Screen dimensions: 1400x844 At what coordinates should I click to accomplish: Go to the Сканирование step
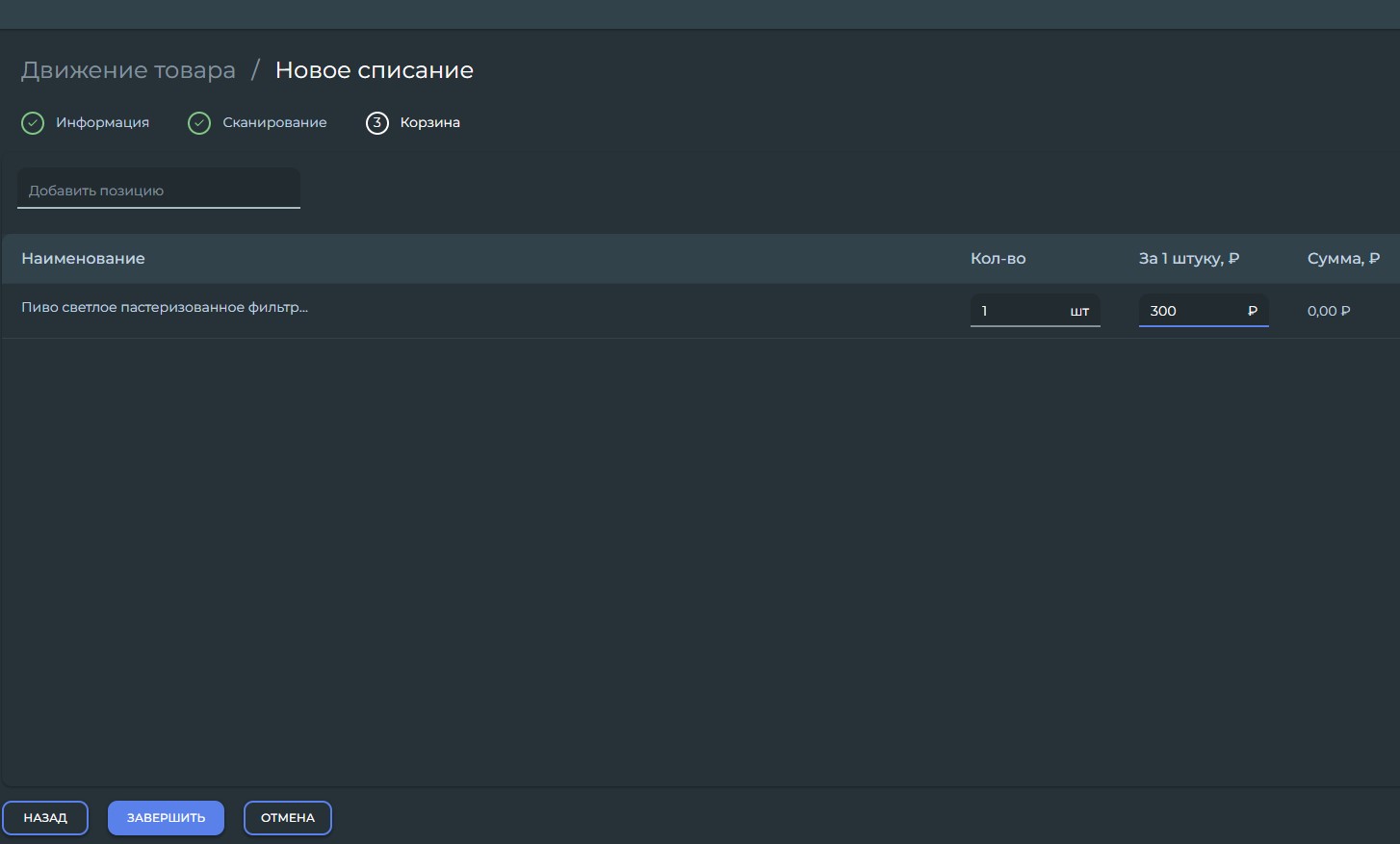[274, 123]
